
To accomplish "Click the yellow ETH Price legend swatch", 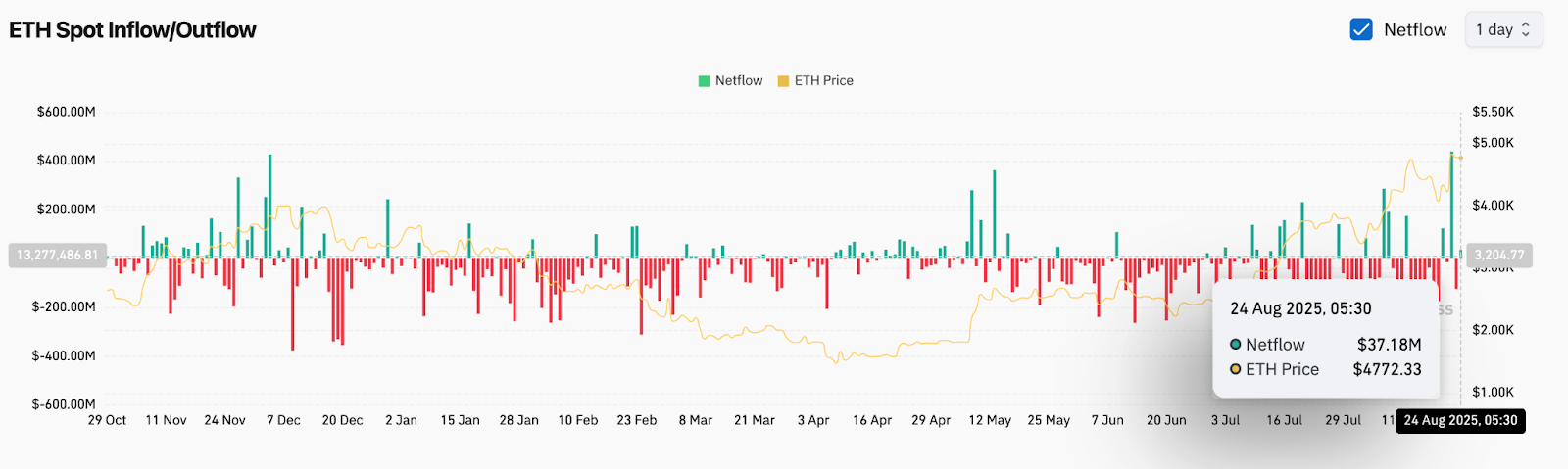I will point(783,81).
